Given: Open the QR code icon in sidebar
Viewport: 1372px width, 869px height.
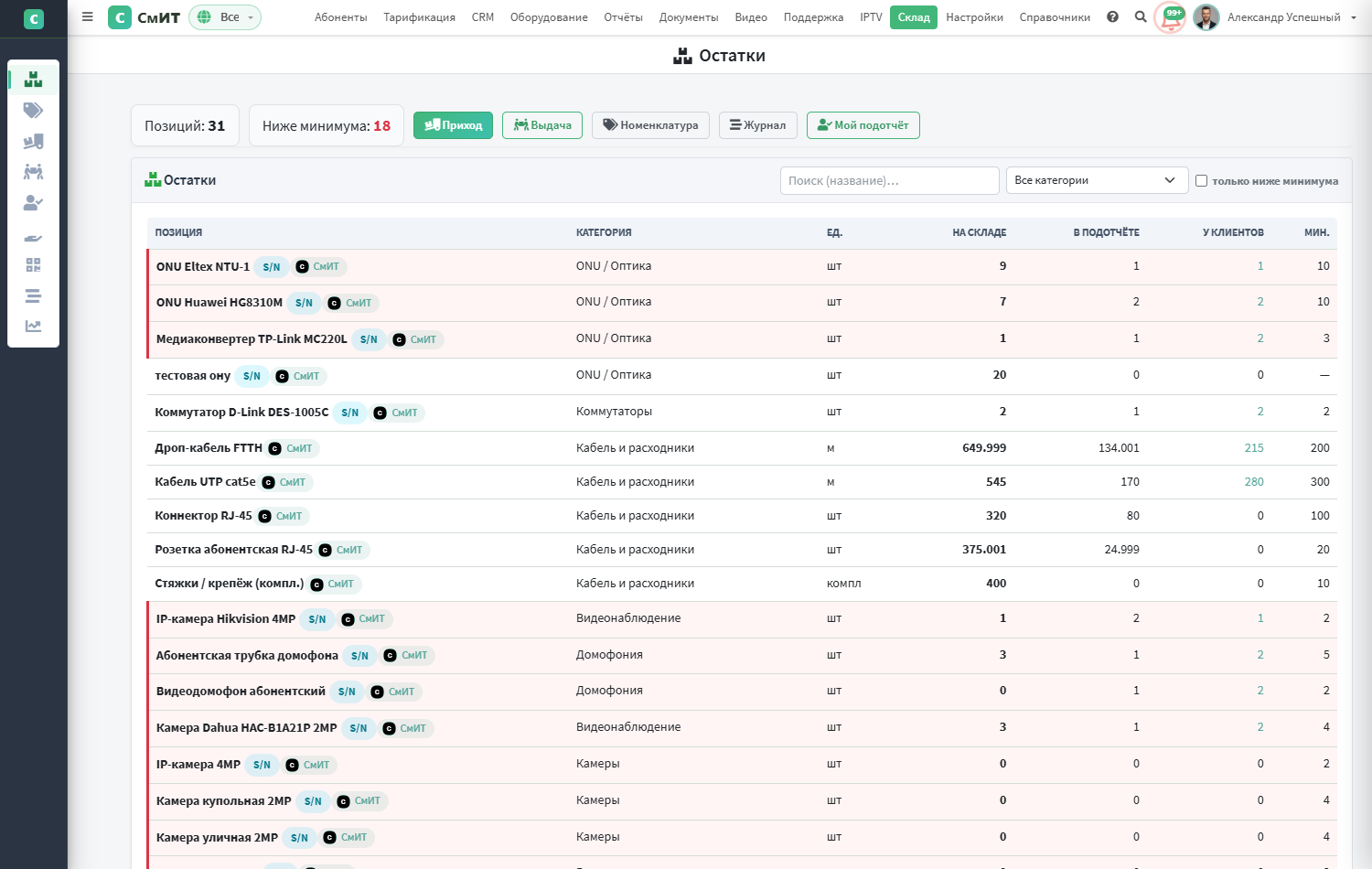Looking at the screenshot, I should pyautogui.click(x=33, y=265).
